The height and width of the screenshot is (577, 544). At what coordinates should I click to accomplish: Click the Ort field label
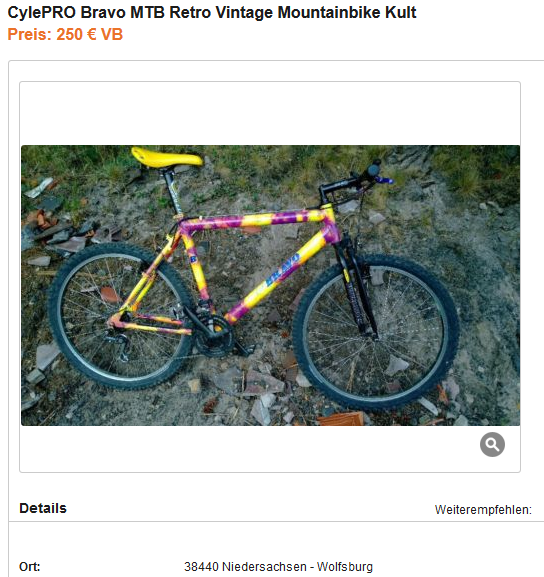pos(29,566)
